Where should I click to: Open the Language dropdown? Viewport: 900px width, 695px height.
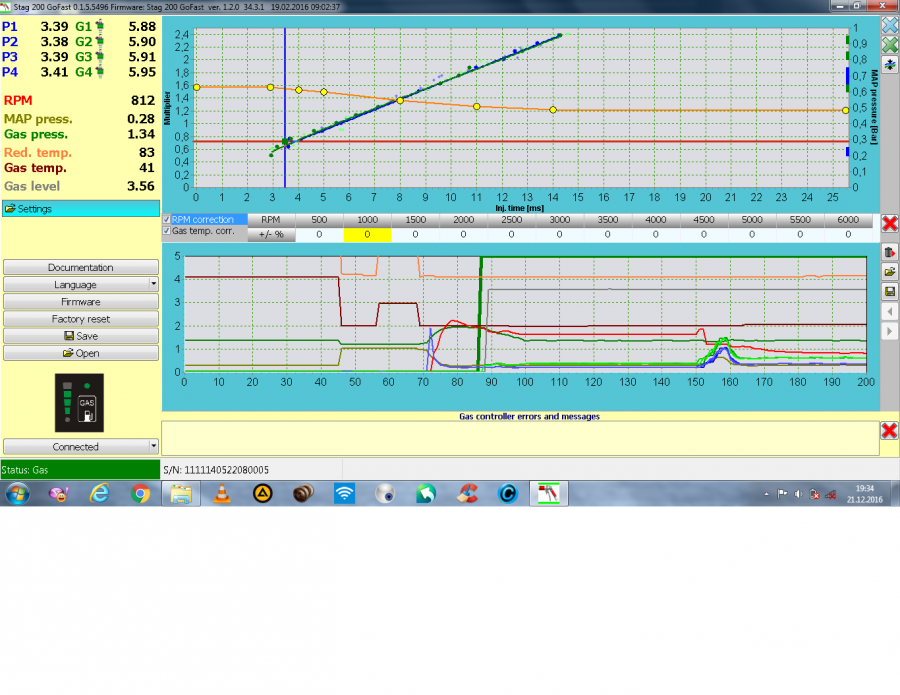click(81, 285)
